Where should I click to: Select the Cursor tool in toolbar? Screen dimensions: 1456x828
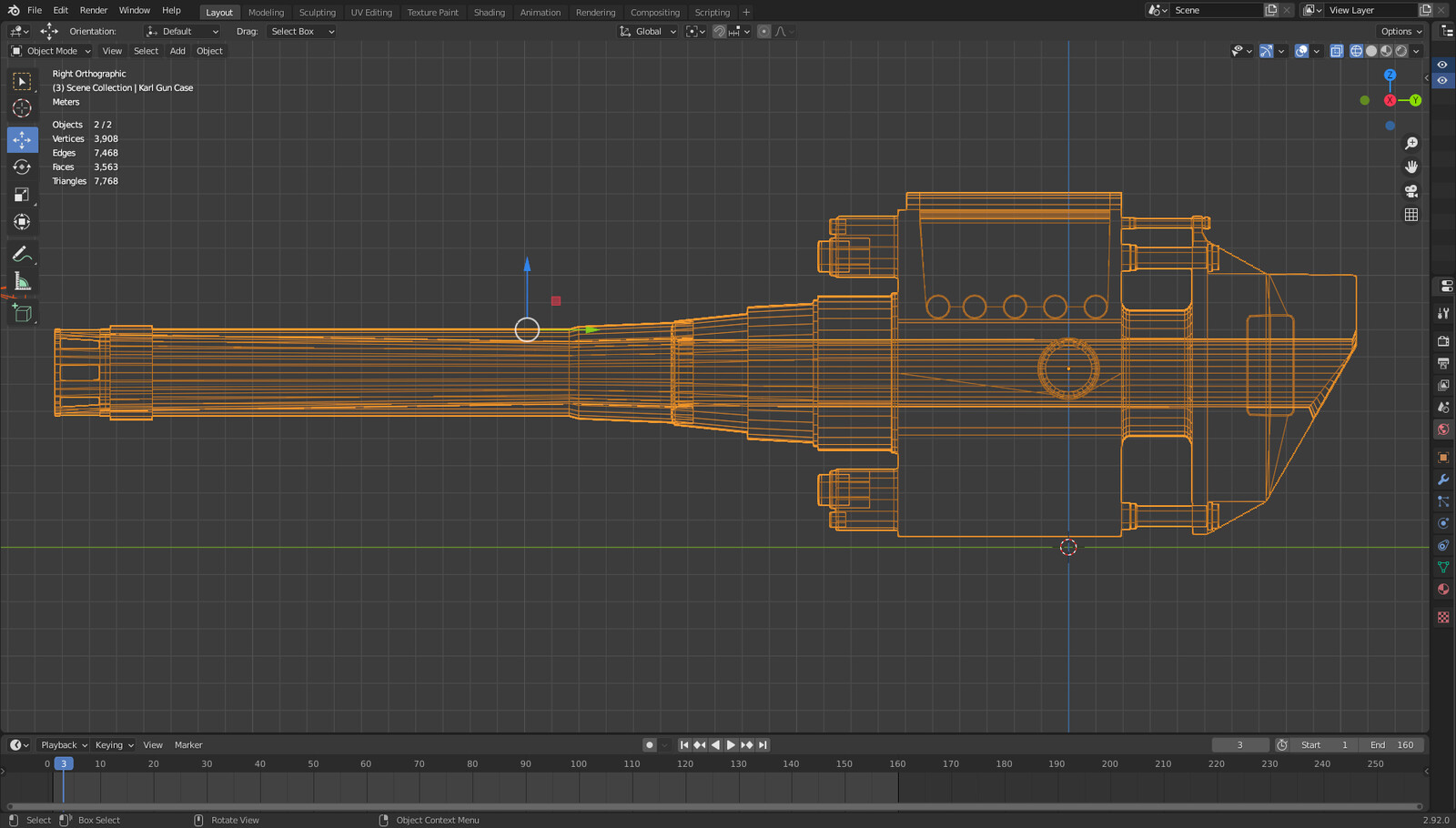[x=22, y=108]
